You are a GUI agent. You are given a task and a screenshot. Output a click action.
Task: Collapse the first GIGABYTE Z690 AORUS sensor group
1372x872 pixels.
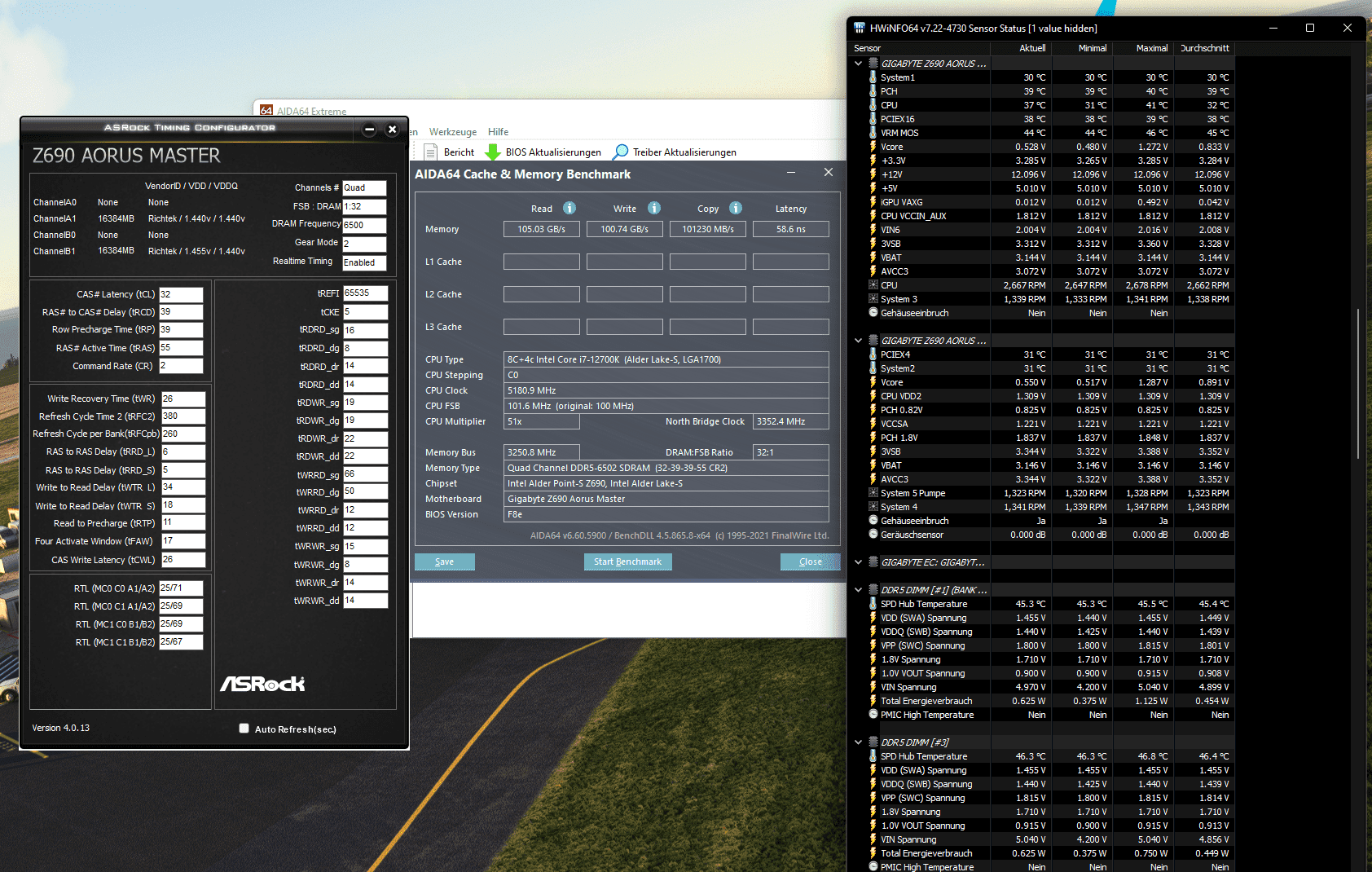point(858,64)
